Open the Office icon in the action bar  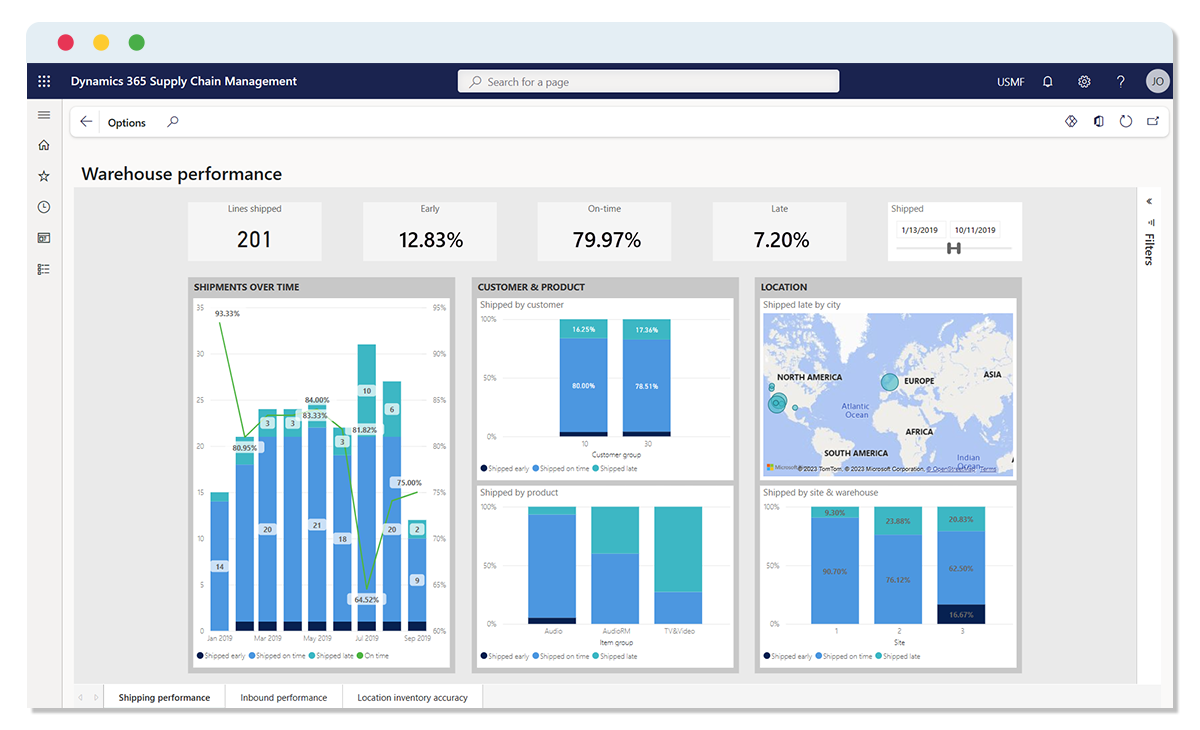tap(1099, 122)
